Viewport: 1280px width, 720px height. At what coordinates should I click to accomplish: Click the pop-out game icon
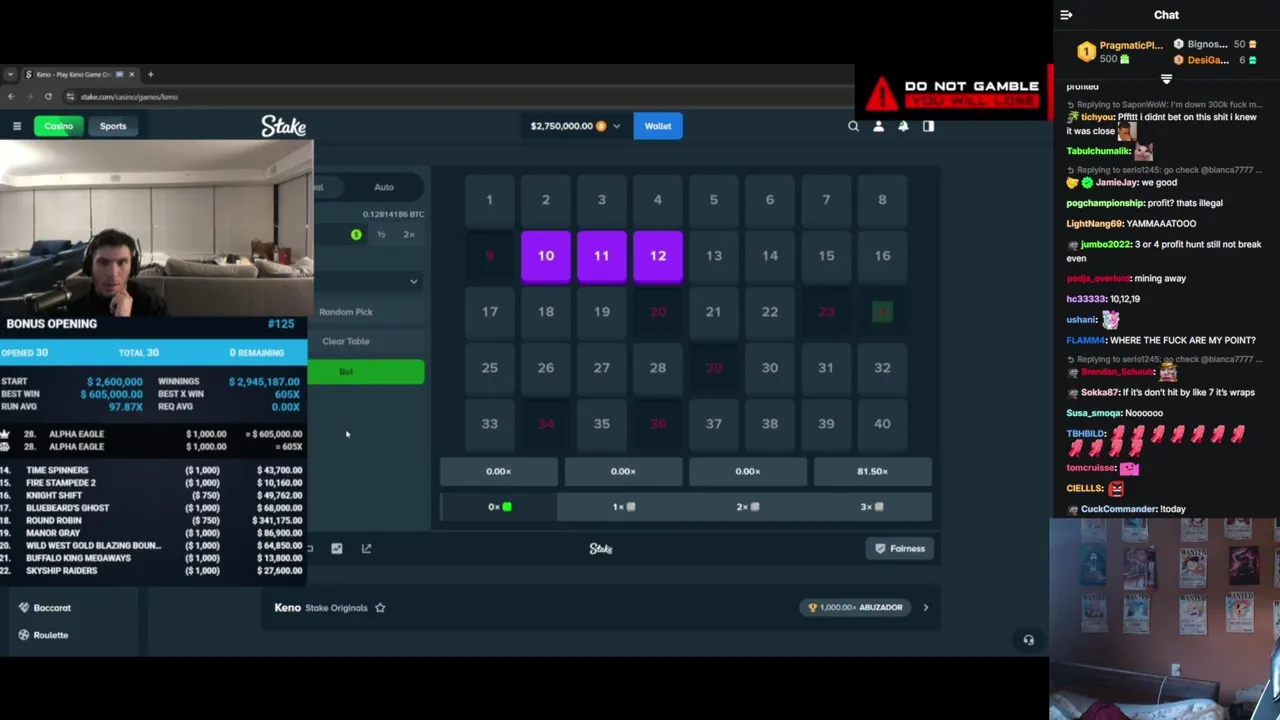366,548
